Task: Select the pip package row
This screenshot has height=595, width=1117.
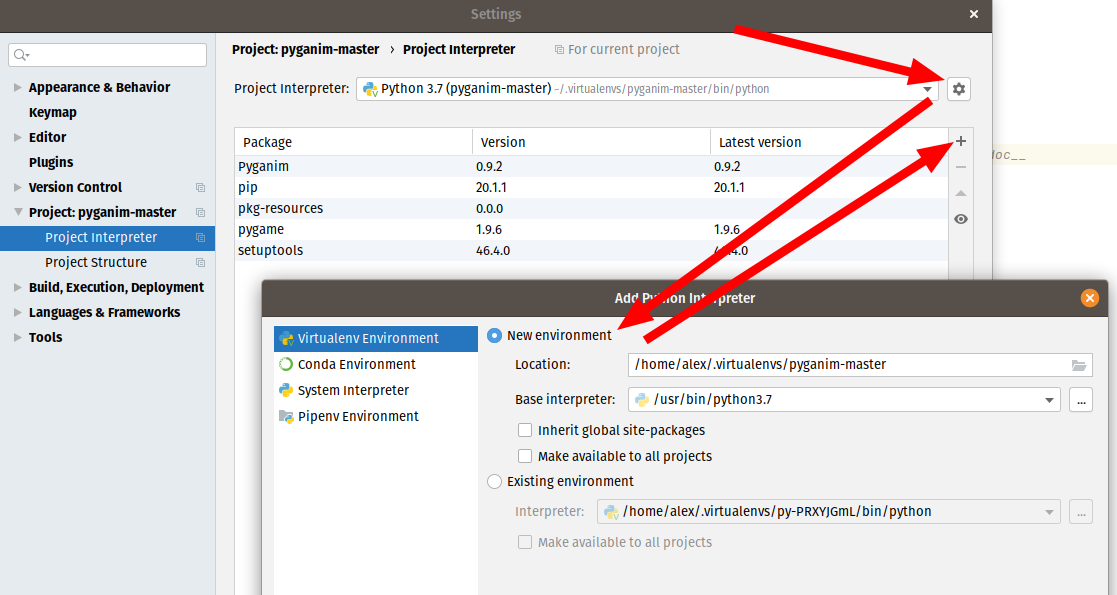Action: [591, 187]
